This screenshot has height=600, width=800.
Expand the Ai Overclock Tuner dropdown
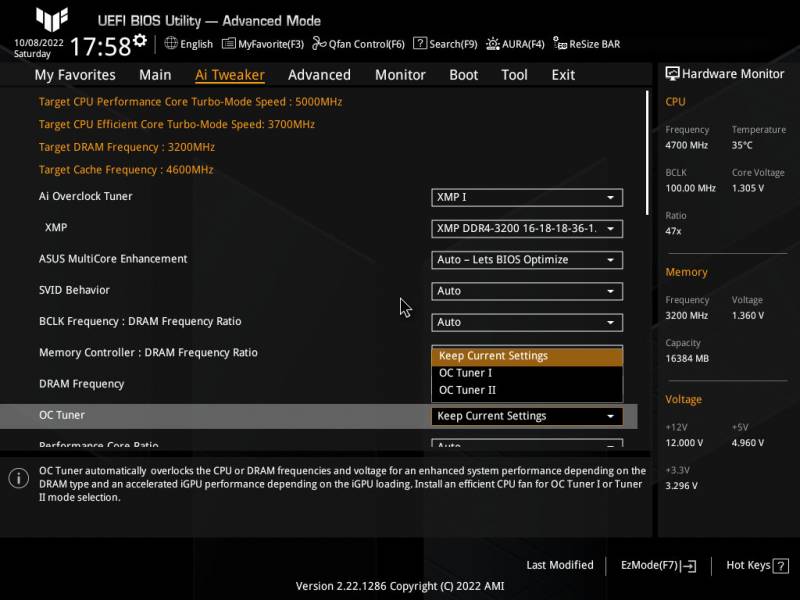coord(527,197)
